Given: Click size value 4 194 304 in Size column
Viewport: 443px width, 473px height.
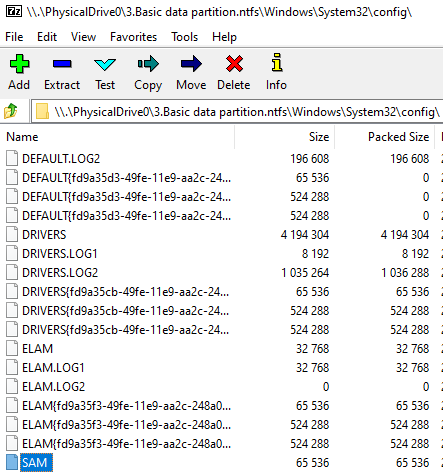Looking at the screenshot, I should pos(305,235).
